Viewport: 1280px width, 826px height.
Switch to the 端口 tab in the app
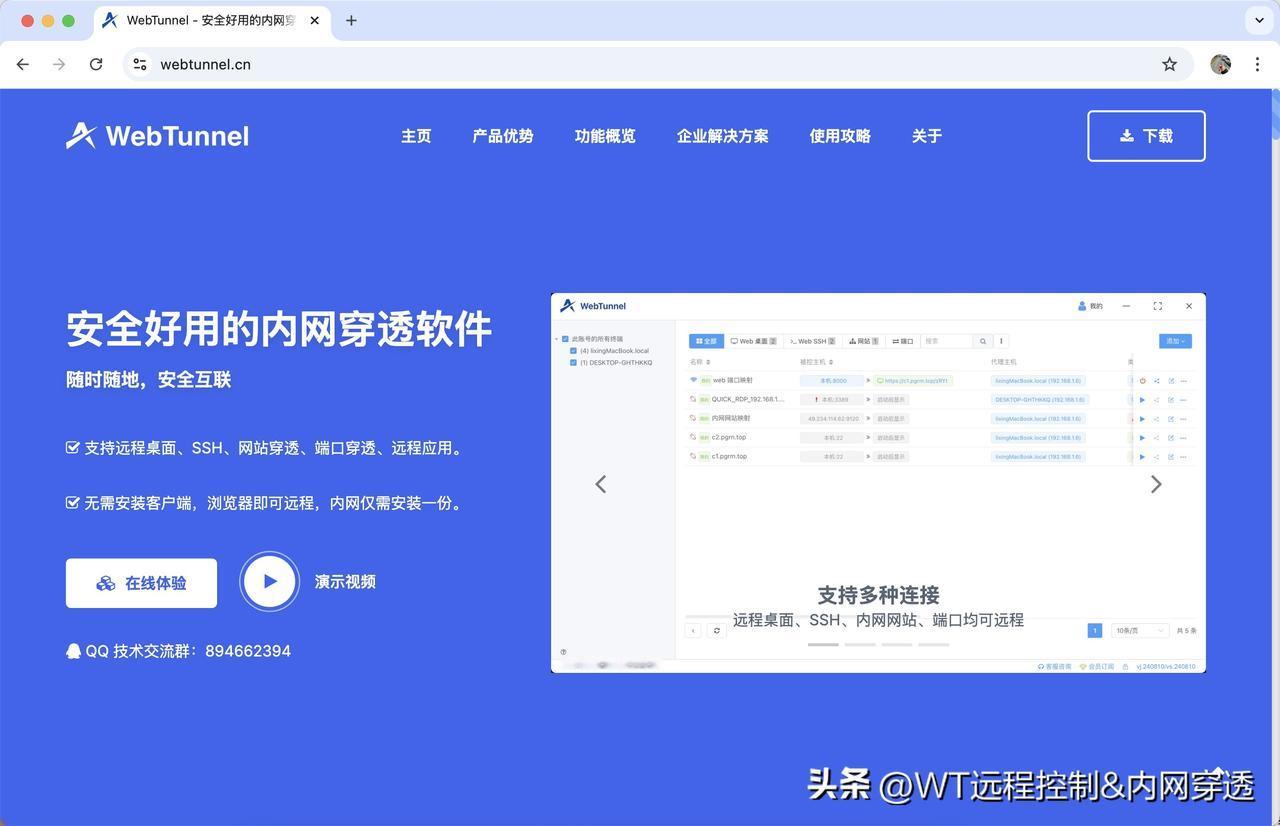(905, 341)
